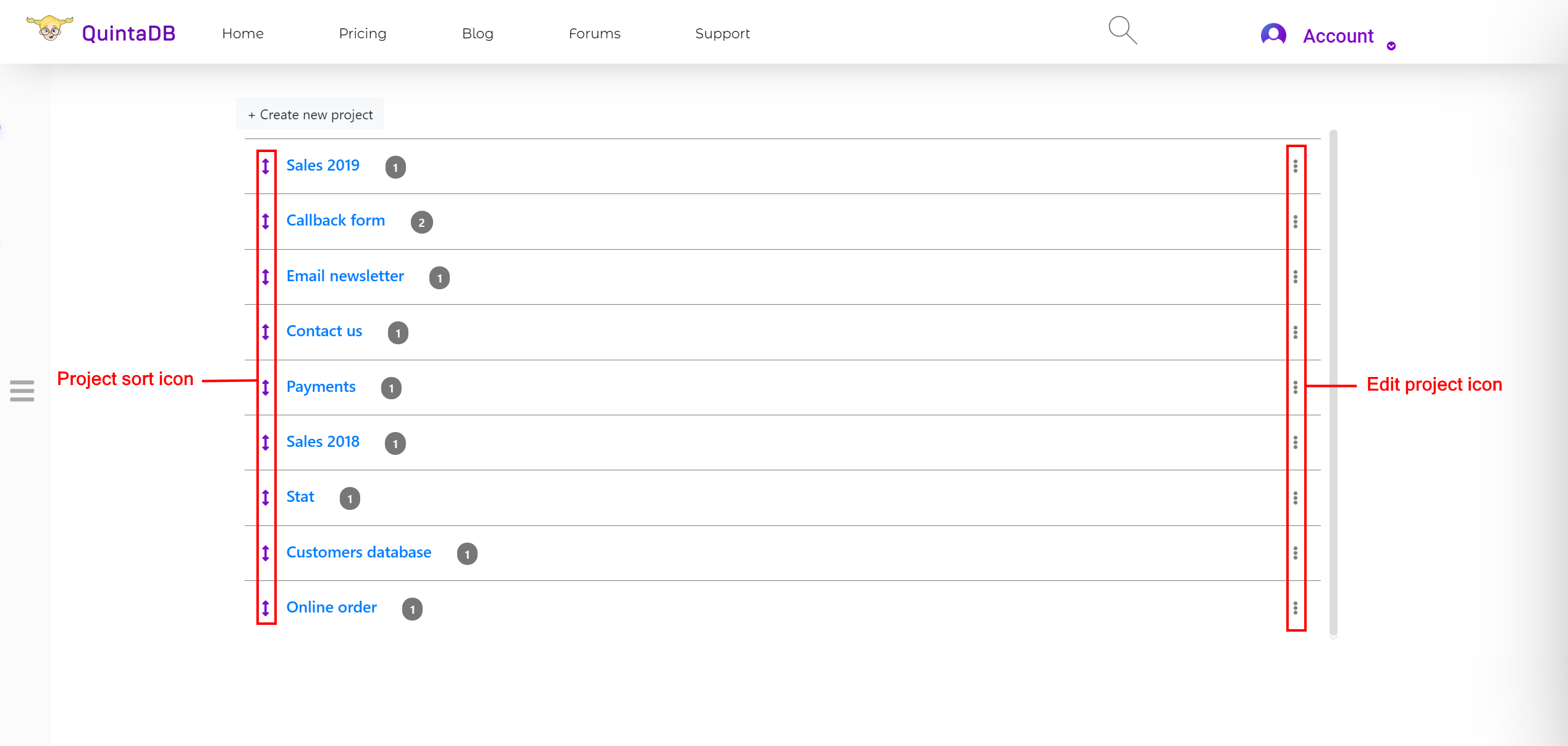The image size is (1568, 746).
Task: Click the QuintaDB mascot logo
Action: point(49,28)
